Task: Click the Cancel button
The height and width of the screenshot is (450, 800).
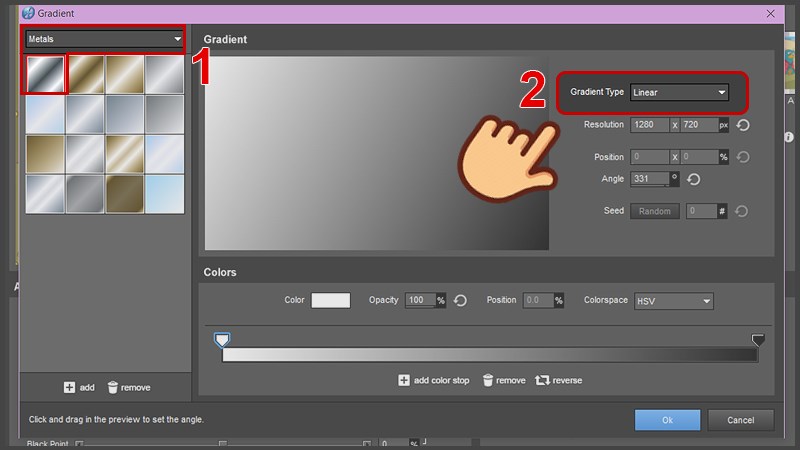Action: click(x=740, y=420)
